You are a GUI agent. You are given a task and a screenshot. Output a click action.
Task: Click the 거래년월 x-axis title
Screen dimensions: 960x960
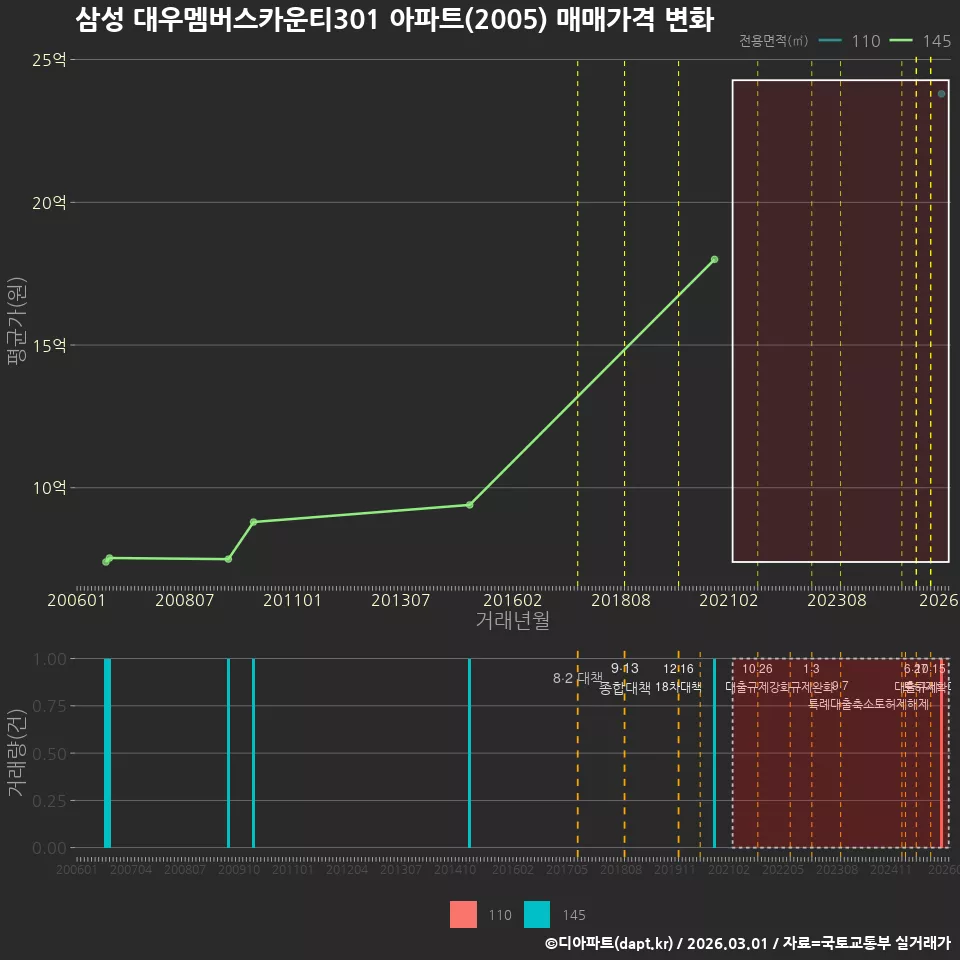(512, 620)
